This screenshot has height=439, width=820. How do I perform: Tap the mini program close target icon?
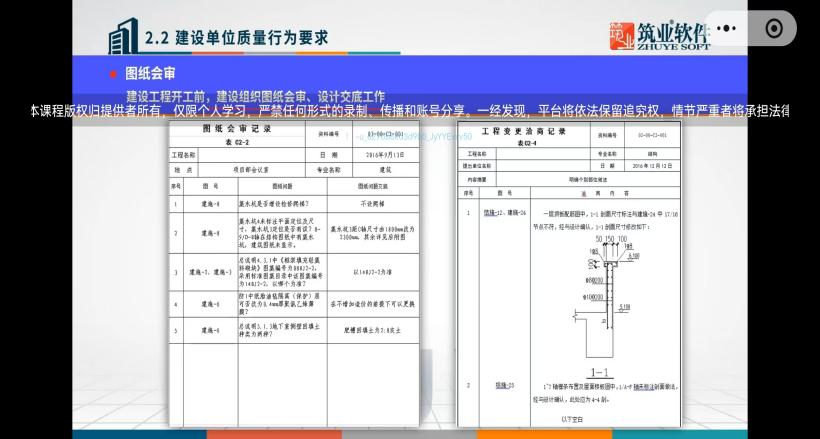pyautogui.click(x=775, y=29)
